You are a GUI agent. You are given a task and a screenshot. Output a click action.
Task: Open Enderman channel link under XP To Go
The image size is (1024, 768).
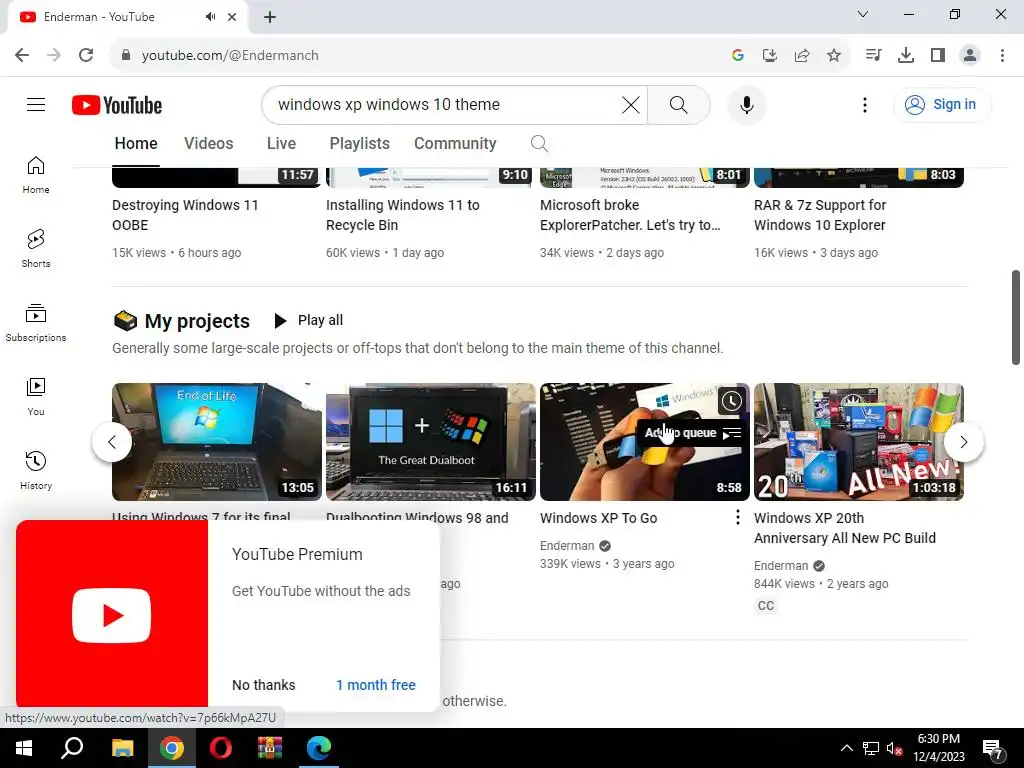pos(567,545)
